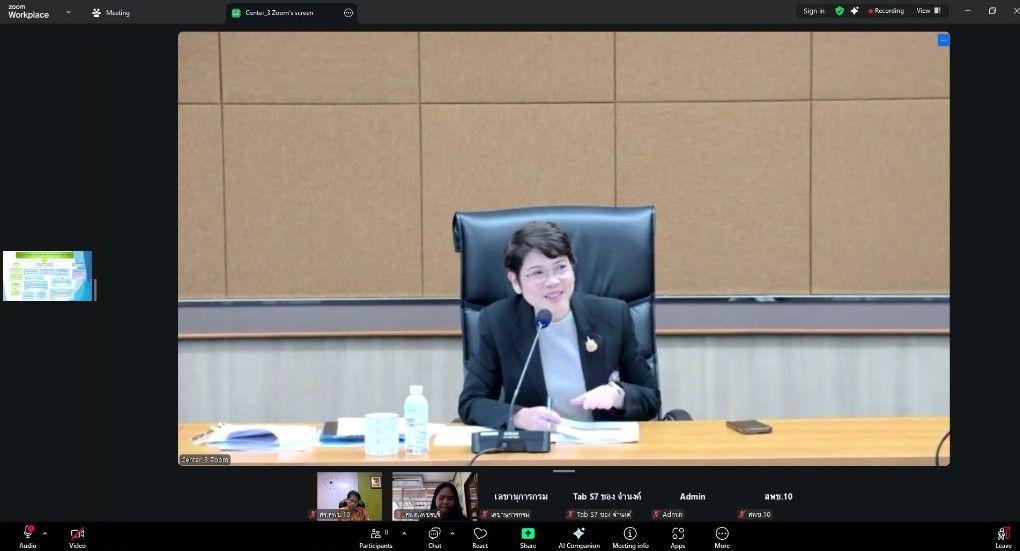
Task: Open the Apps panel
Action: [x=678, y=535]
